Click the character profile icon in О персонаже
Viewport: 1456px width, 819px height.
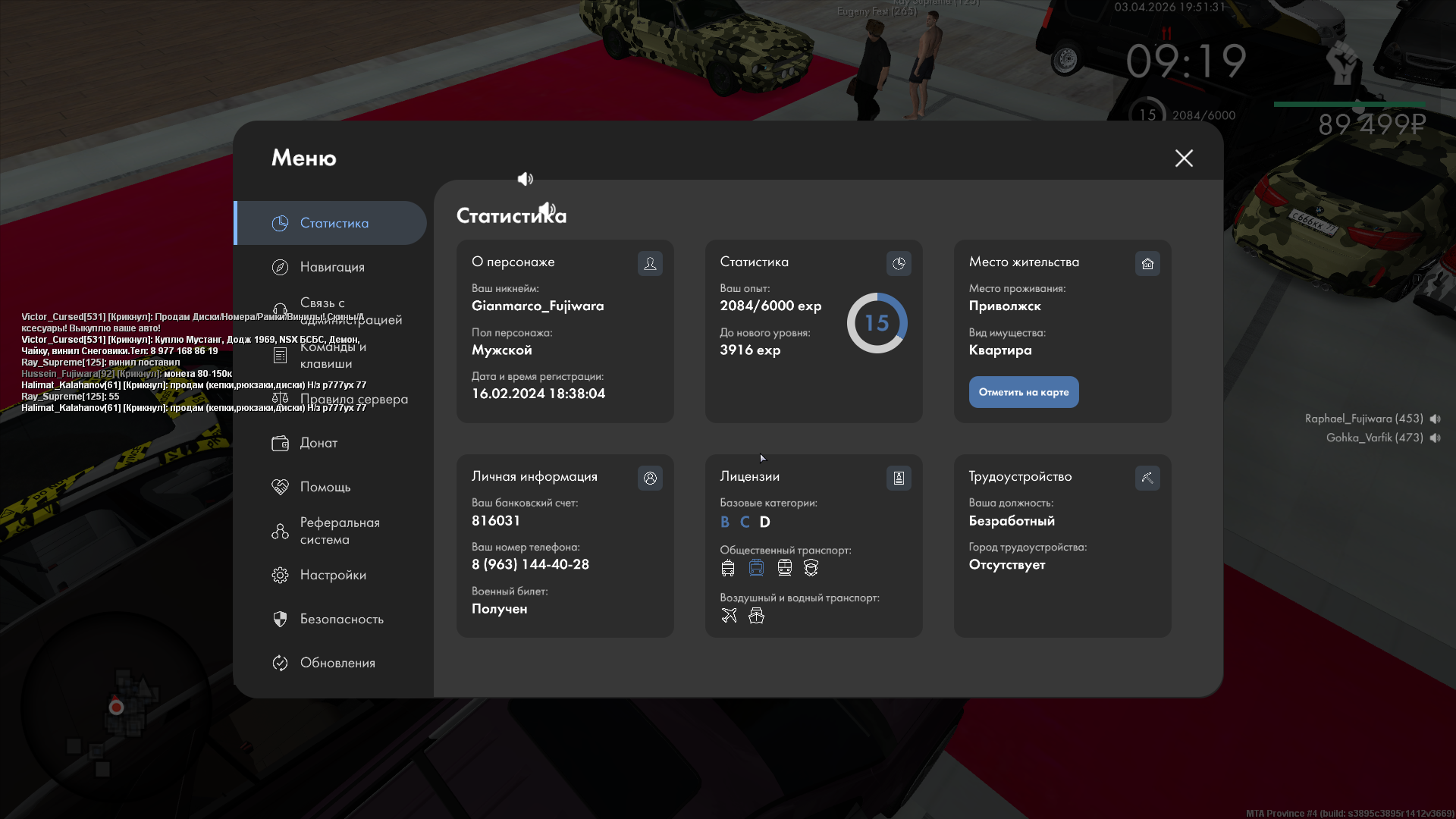[650, 264]
